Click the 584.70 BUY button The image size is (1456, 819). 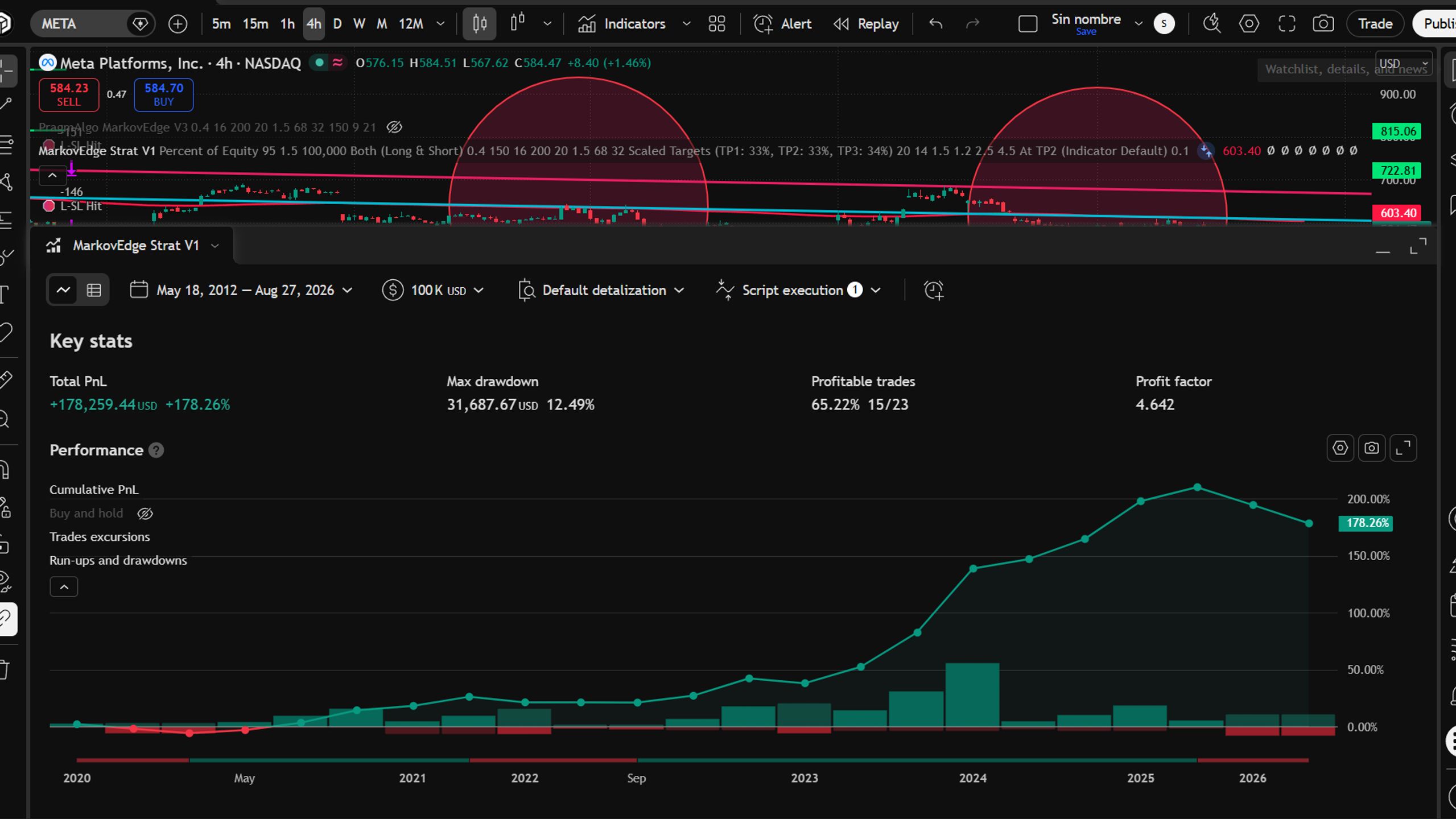(164, 94)
